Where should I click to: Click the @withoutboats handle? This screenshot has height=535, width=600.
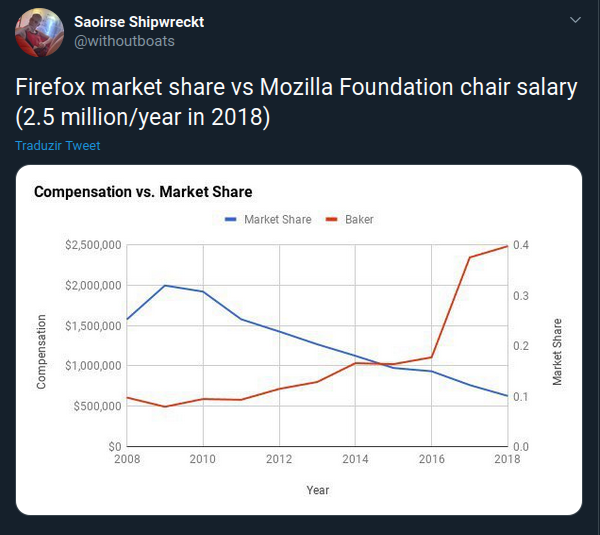click(x=125, y=41)
